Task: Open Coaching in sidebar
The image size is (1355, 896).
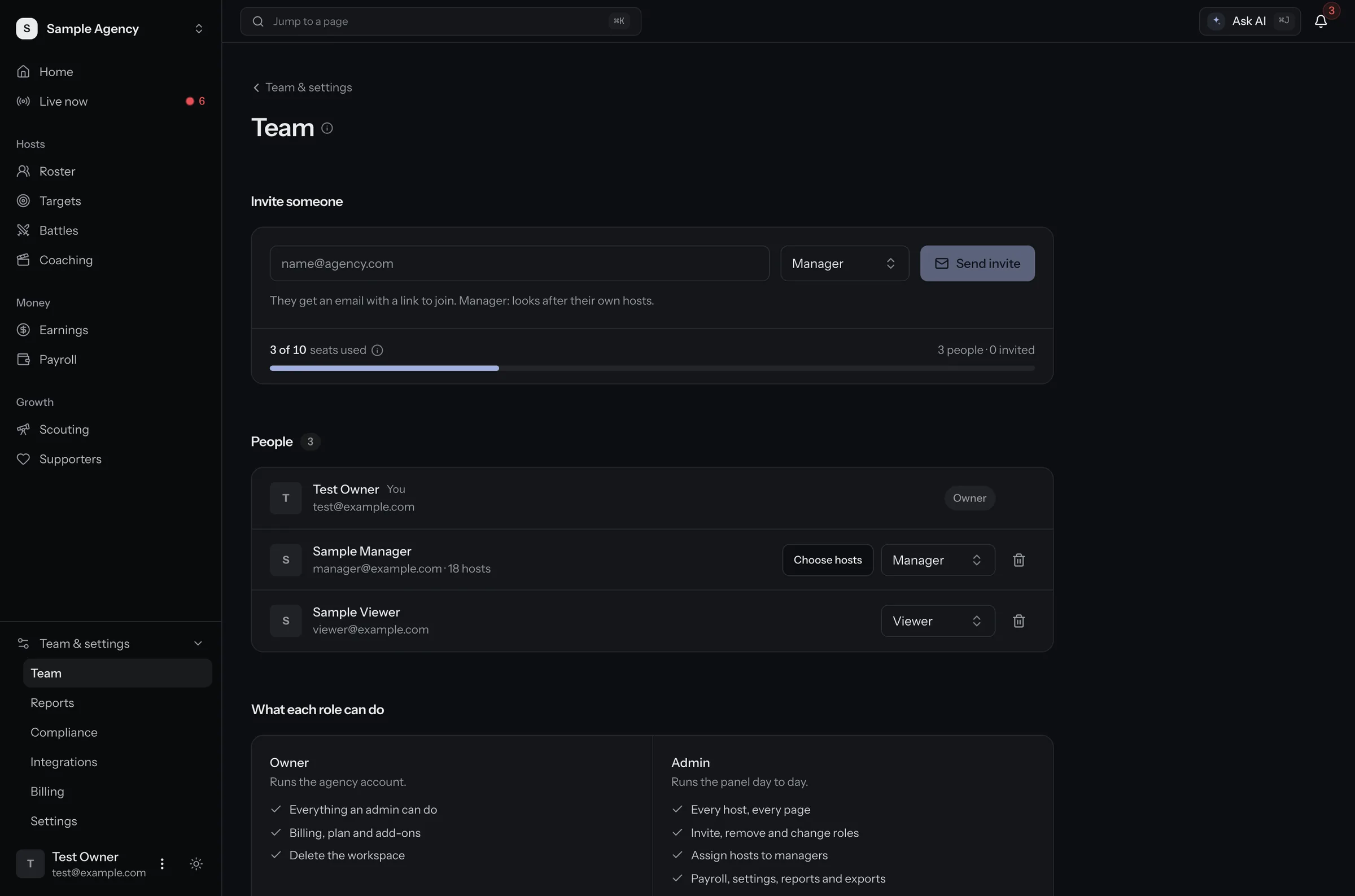Action: [111, 261]
